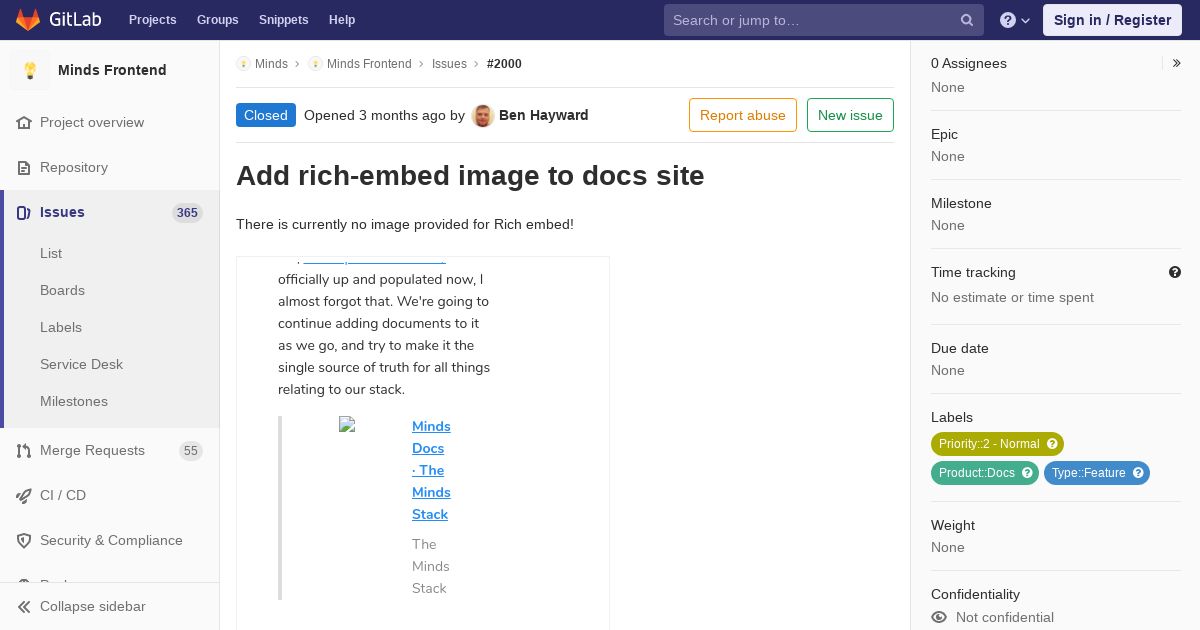The image size is (1200, 630).
Task: Click the Security & Compliance shield icon
Action: click(24, 540)
